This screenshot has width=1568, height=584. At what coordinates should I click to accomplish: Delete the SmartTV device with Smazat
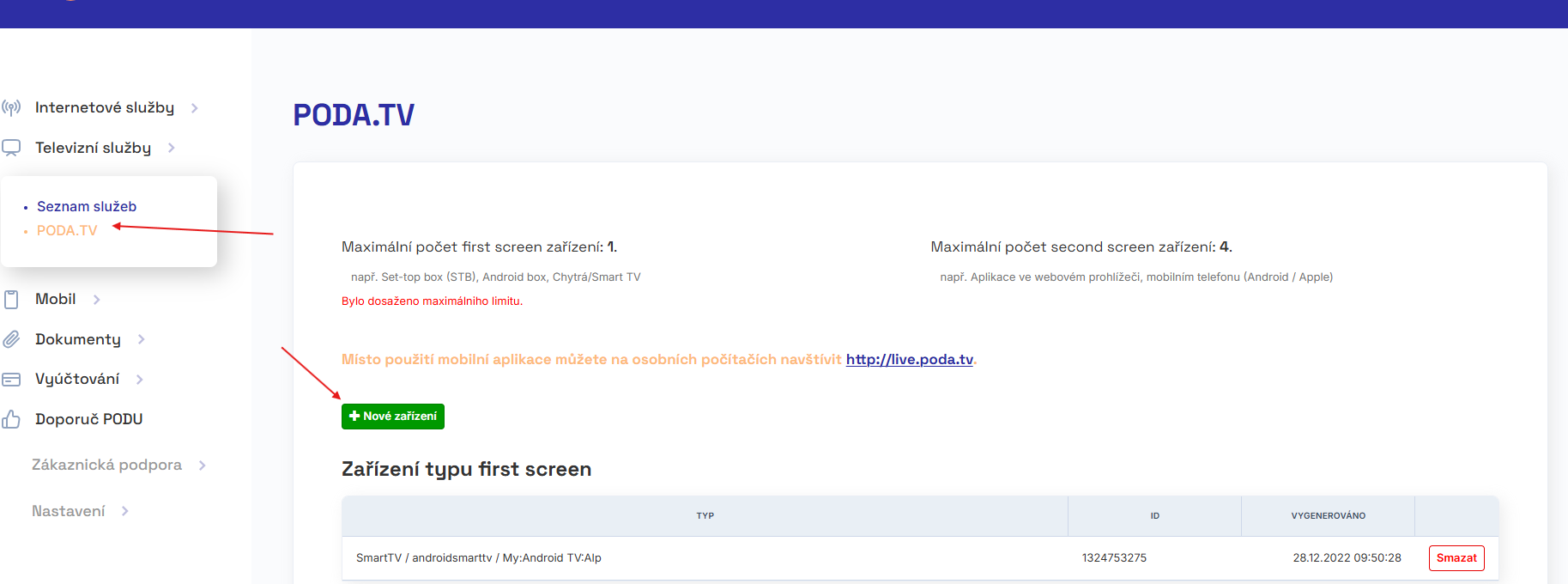[x=1456, y=558]
